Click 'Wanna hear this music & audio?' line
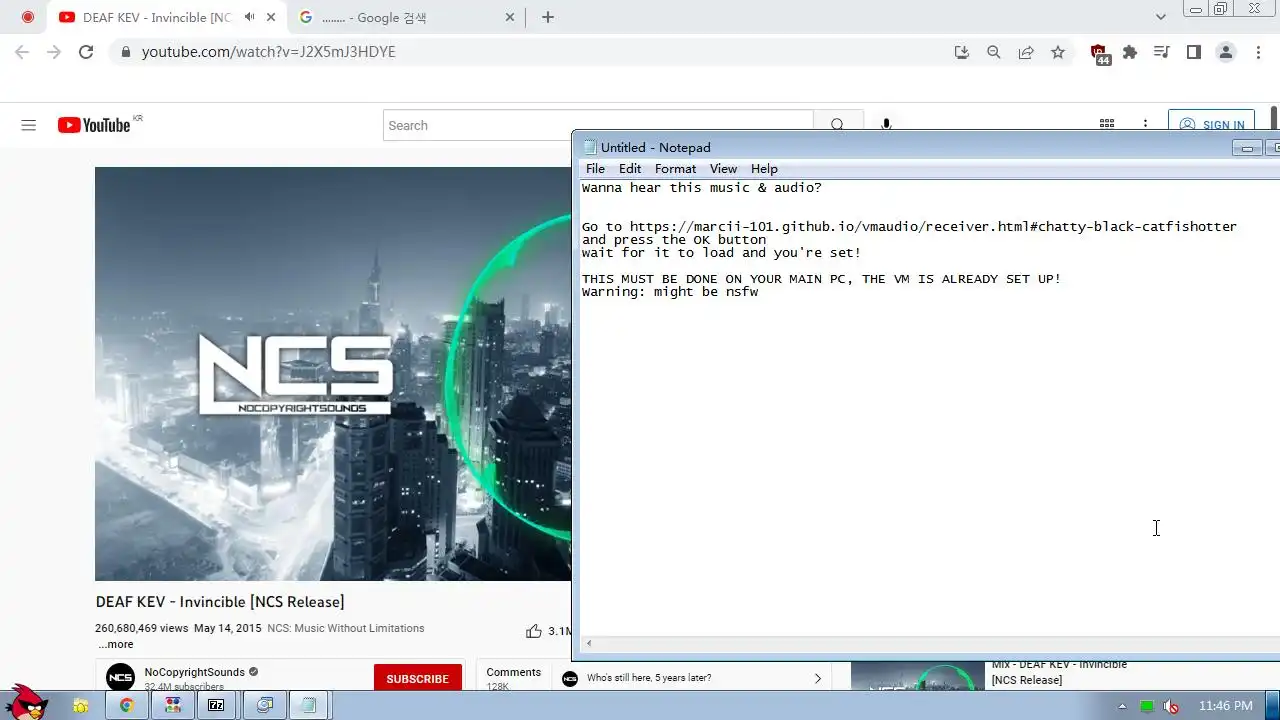1280x720 pixels. tap(702, 188)
